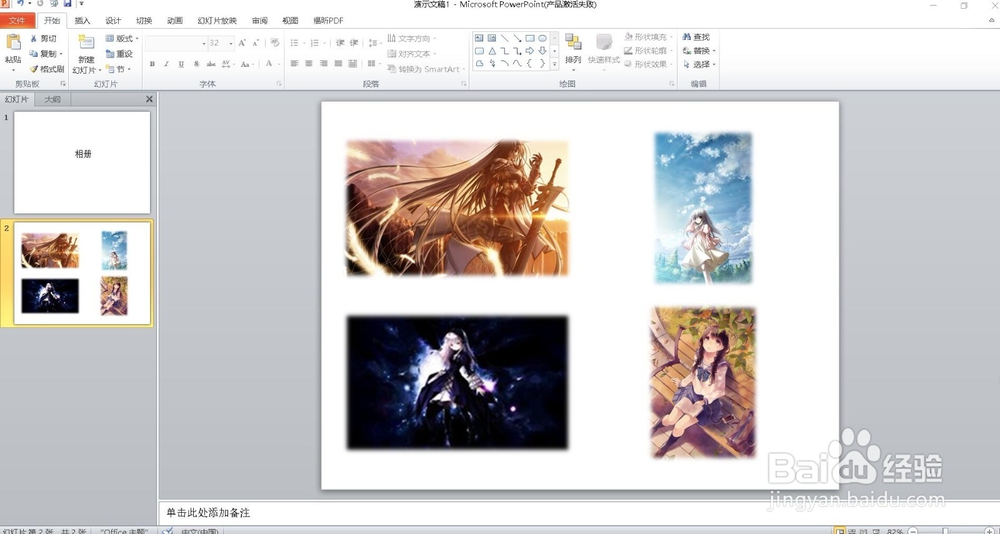Screen dimensions: 1000x534
Task: Expand the shapes gallery more arrow
Action: 554,64
